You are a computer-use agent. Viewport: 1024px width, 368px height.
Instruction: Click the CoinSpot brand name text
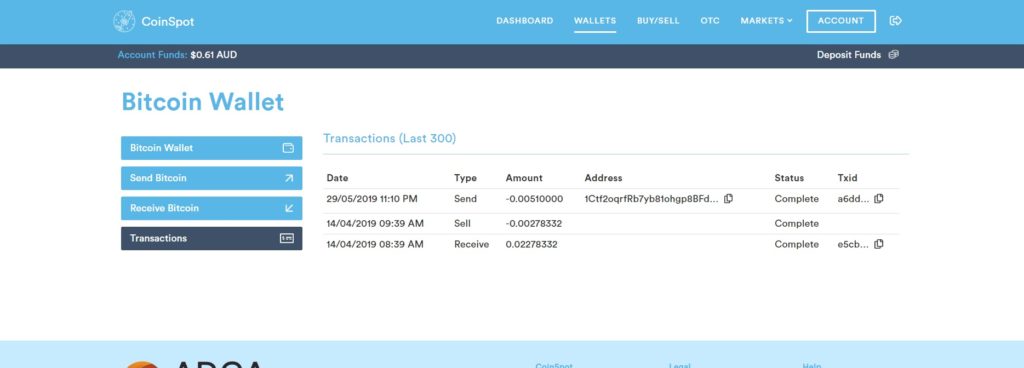[x=168, y=22]
